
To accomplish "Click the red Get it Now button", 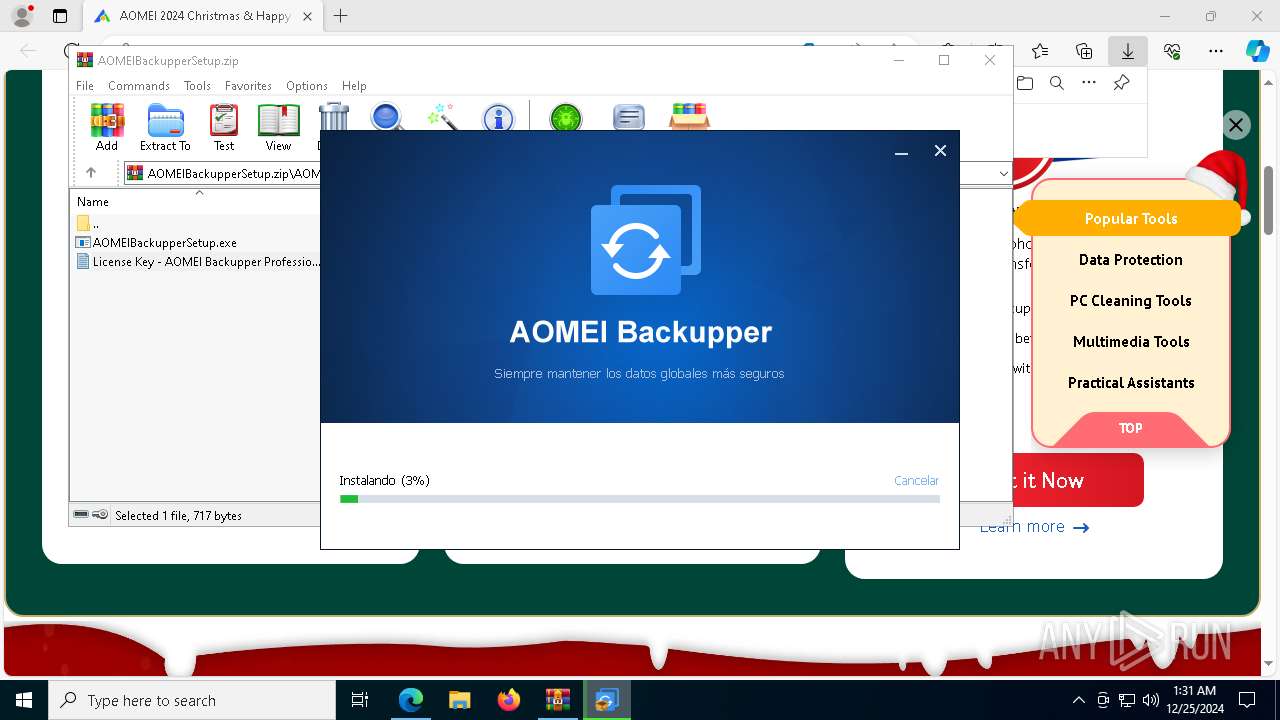I will coord(1078,480).
